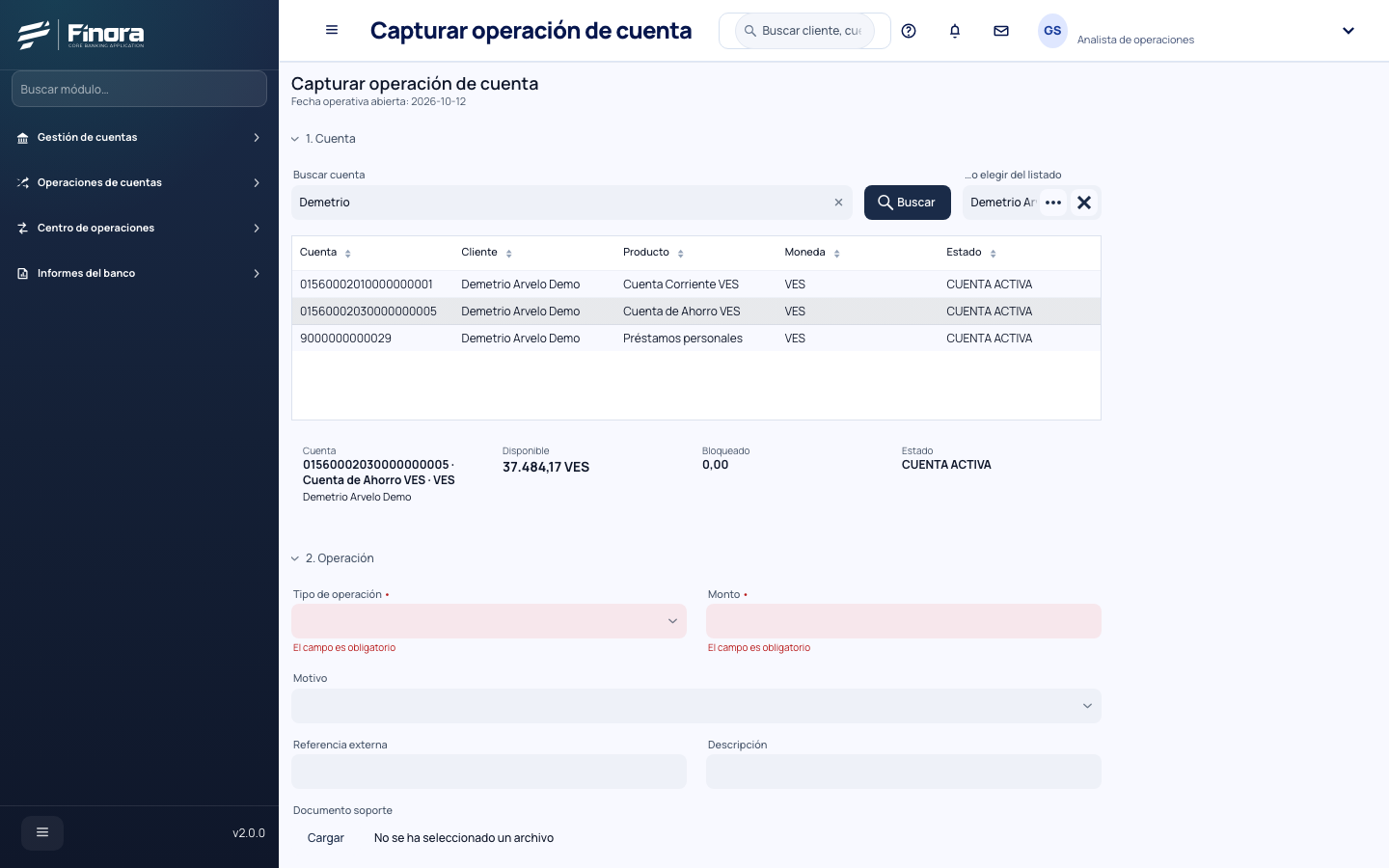Open the help question-mark icon
The image size is (1389, 868).
(909, 31)
